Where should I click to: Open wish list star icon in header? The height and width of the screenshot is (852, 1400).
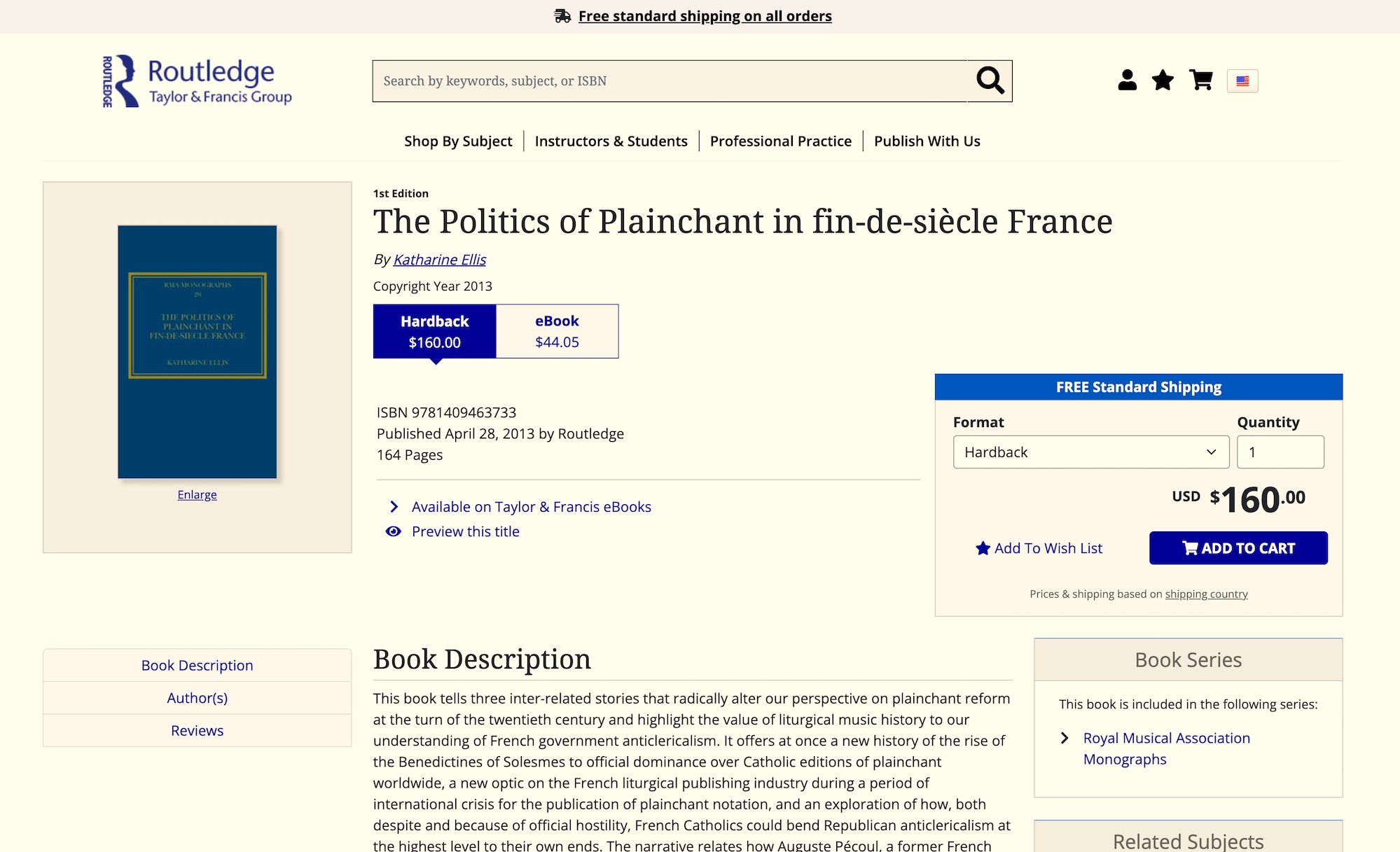(x=1163, y=81)
